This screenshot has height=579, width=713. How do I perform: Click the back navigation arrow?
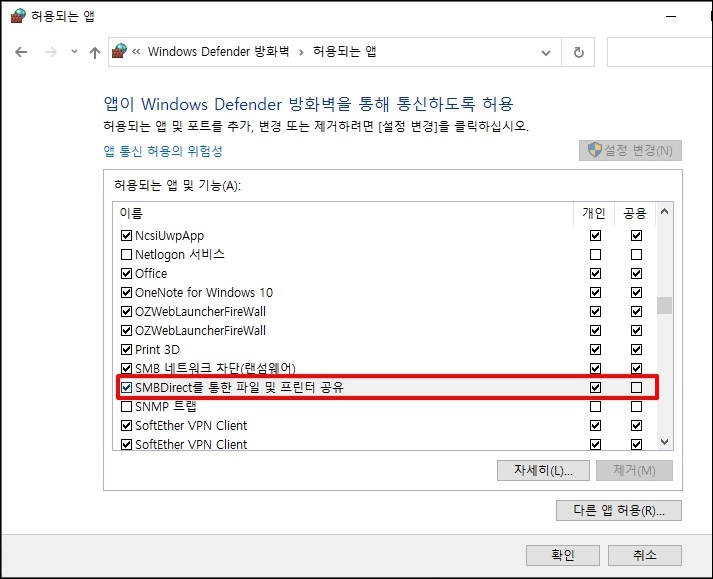click(21, 52)
